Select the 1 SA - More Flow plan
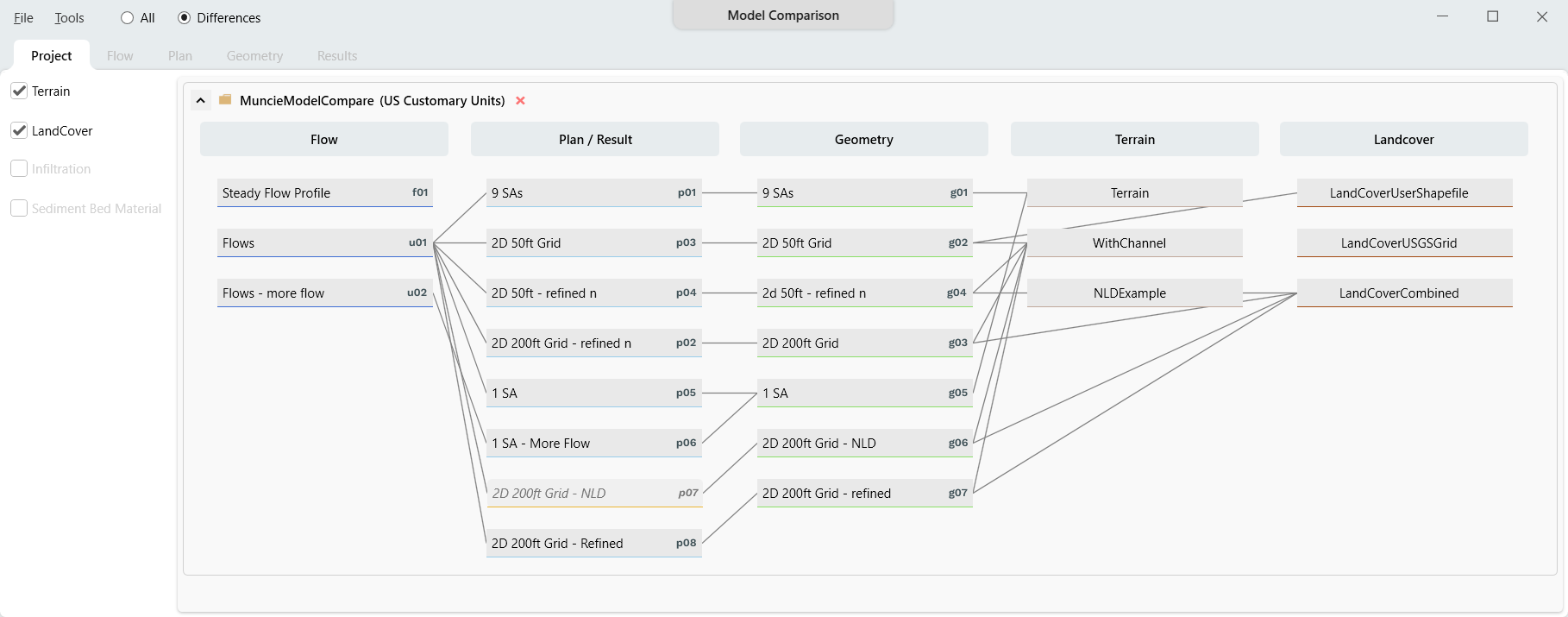Viewport: 1568px width, 617px height. 593,443
